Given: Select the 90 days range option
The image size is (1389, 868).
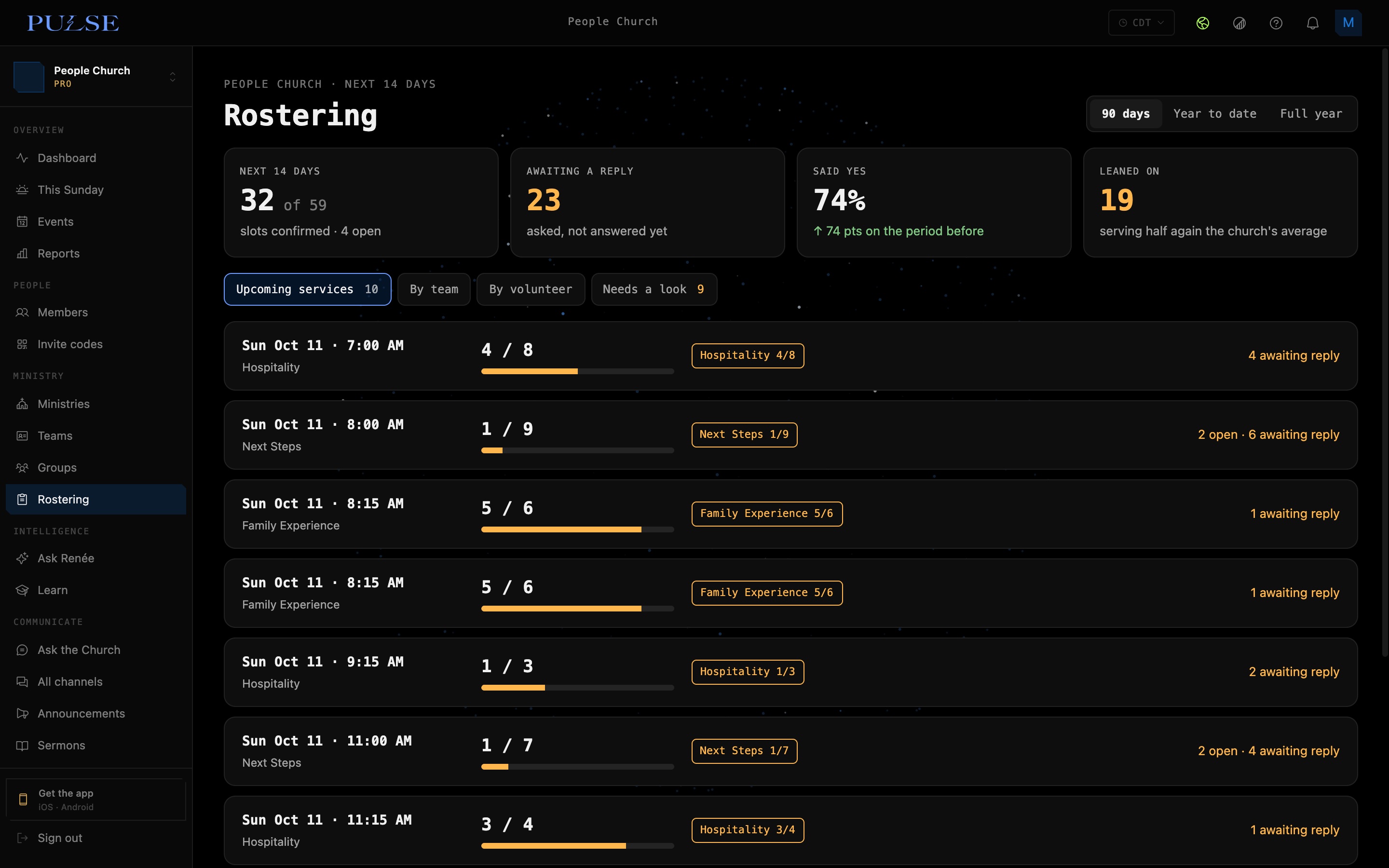Looking at the screenshot, I should coord(1125,114).
